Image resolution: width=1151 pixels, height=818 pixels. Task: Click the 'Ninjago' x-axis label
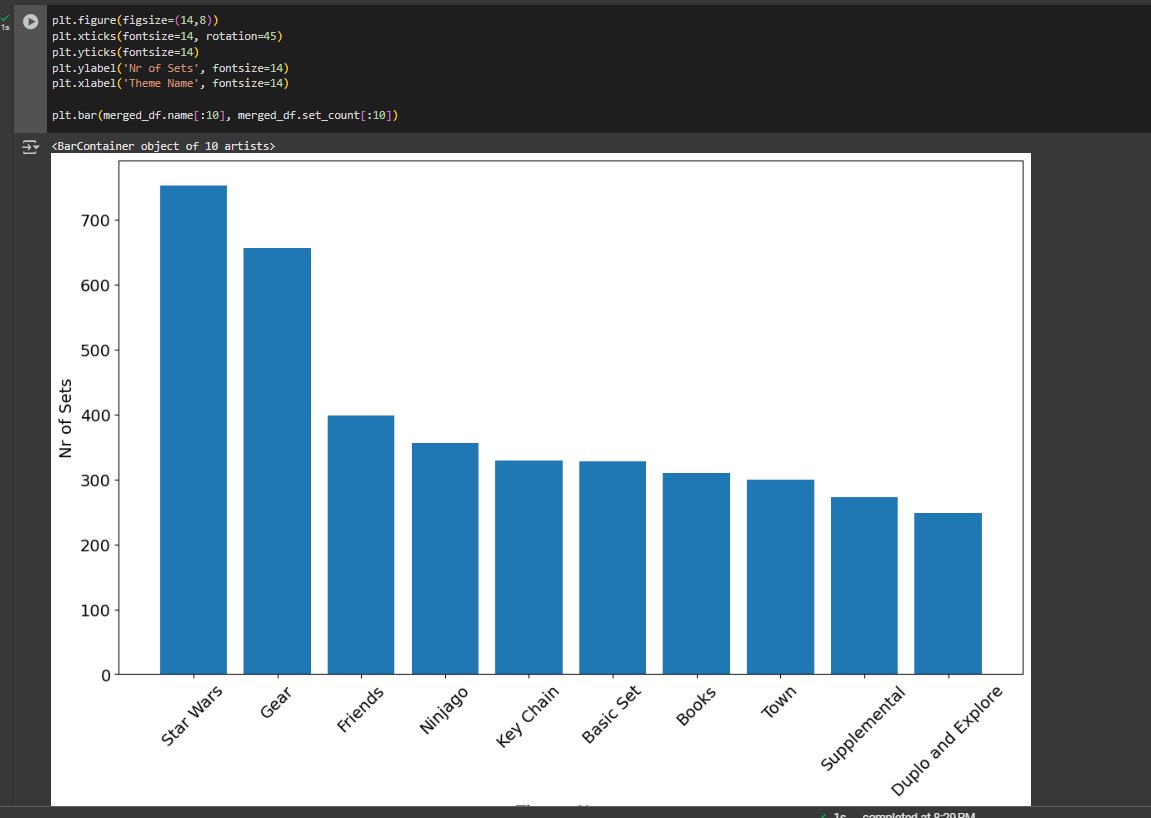coord(443,710)
